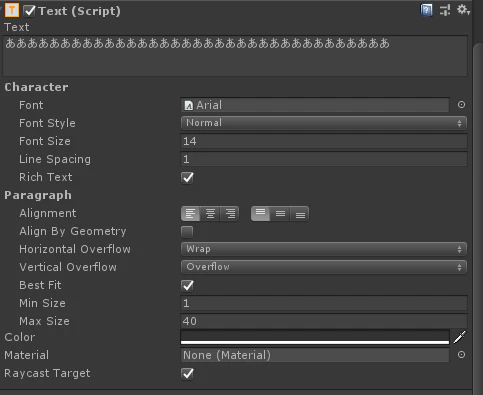Open the Horizontal Overflow dropdown
The width and height of the screenshot is (483, 395).
pyautogui.click(x=324, y=249)
